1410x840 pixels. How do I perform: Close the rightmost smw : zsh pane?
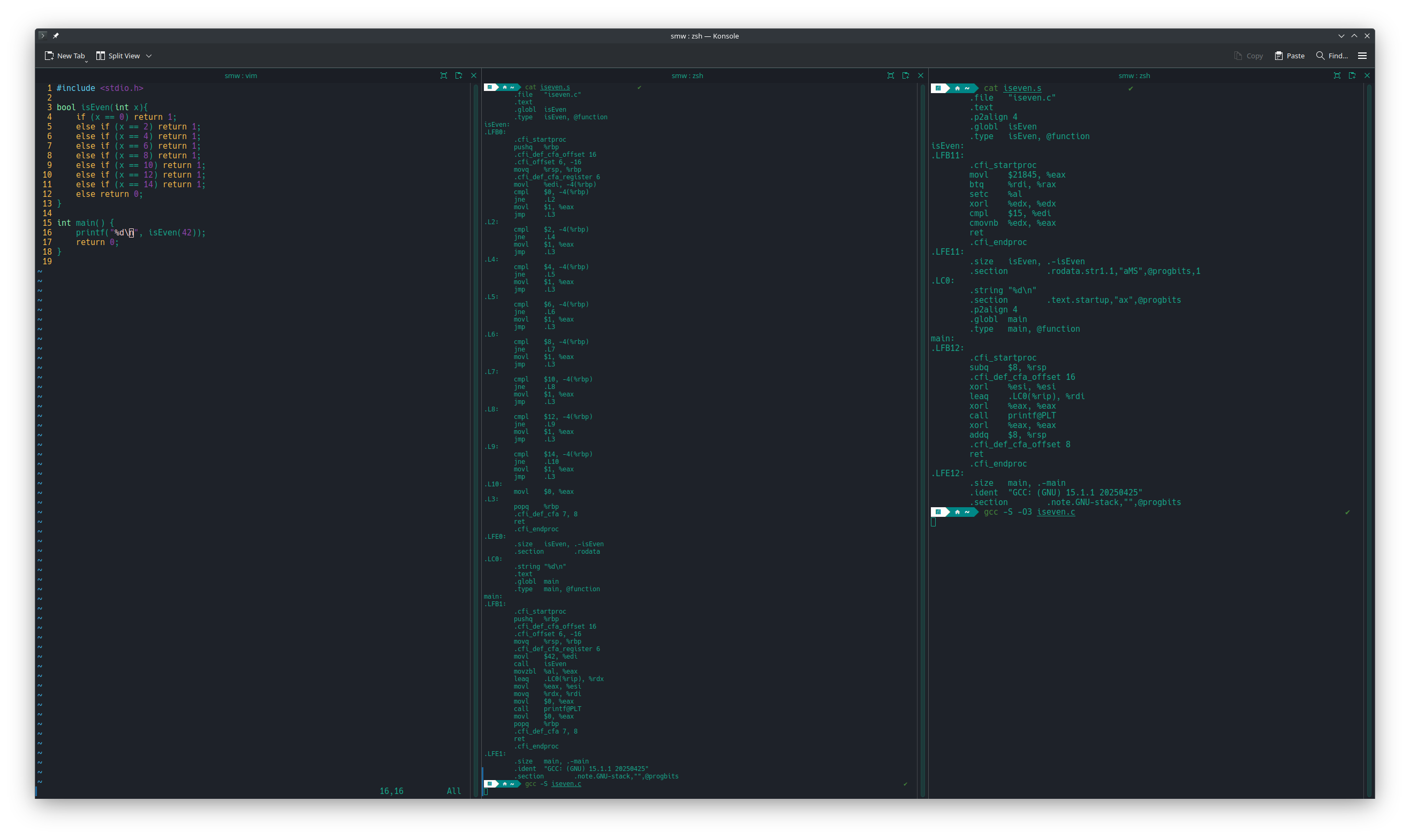pyautogui.click(x=1367, y=75)
